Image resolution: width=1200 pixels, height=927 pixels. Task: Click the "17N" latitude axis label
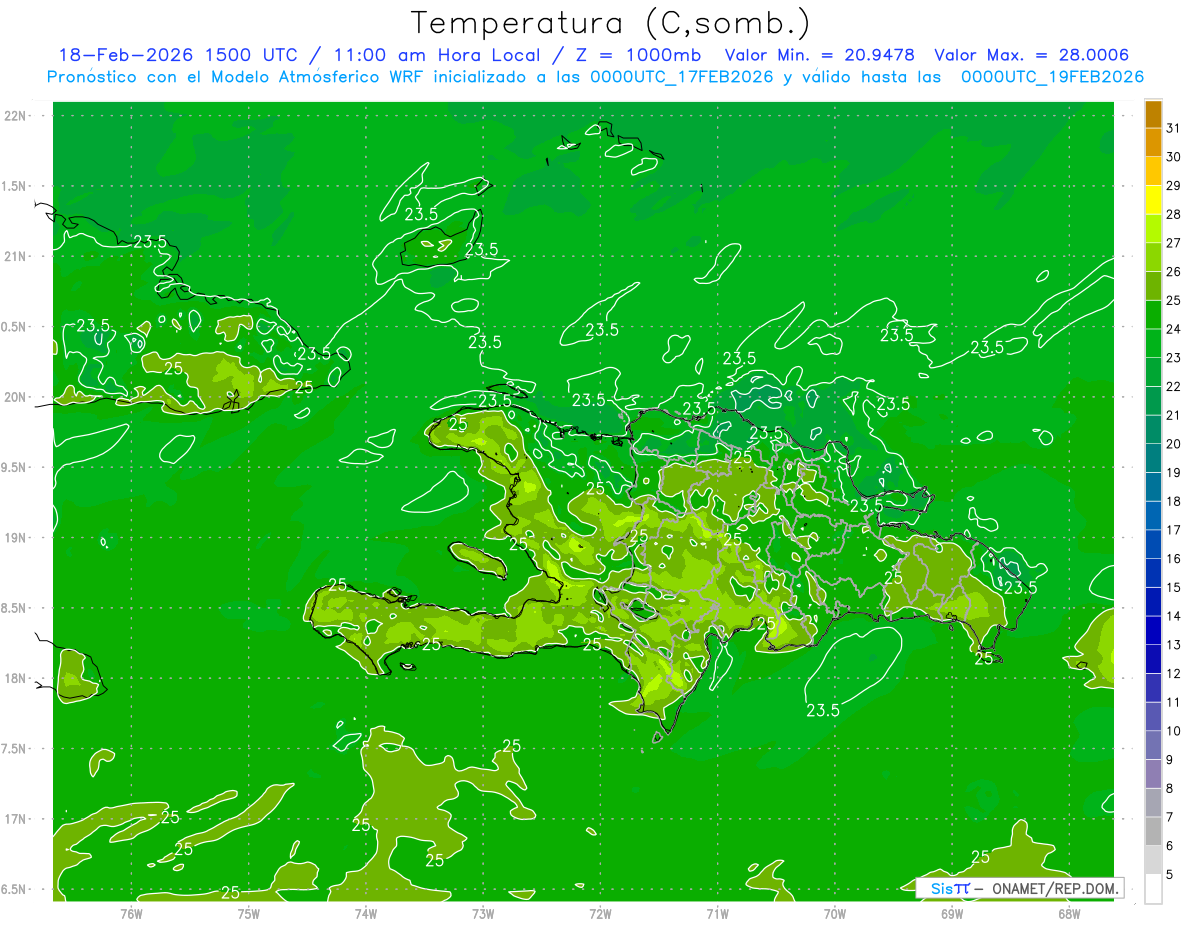15,819
